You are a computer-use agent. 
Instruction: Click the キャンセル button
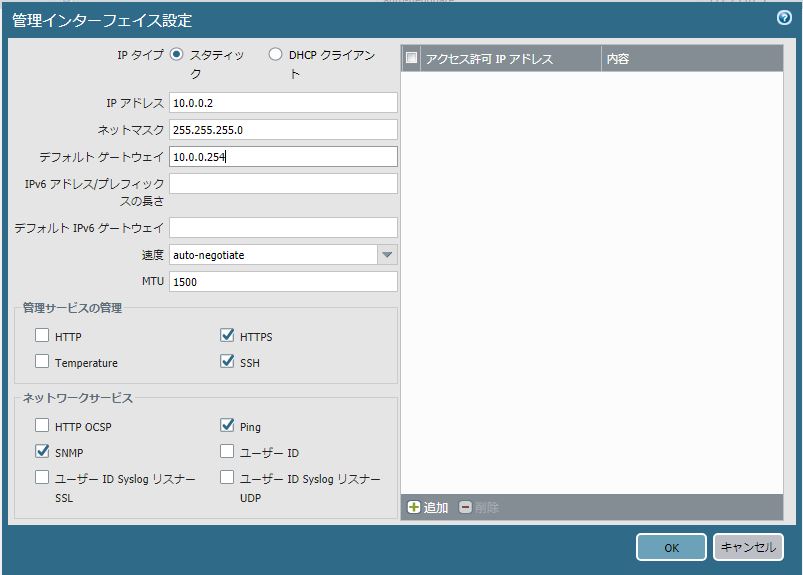[747, 547]
